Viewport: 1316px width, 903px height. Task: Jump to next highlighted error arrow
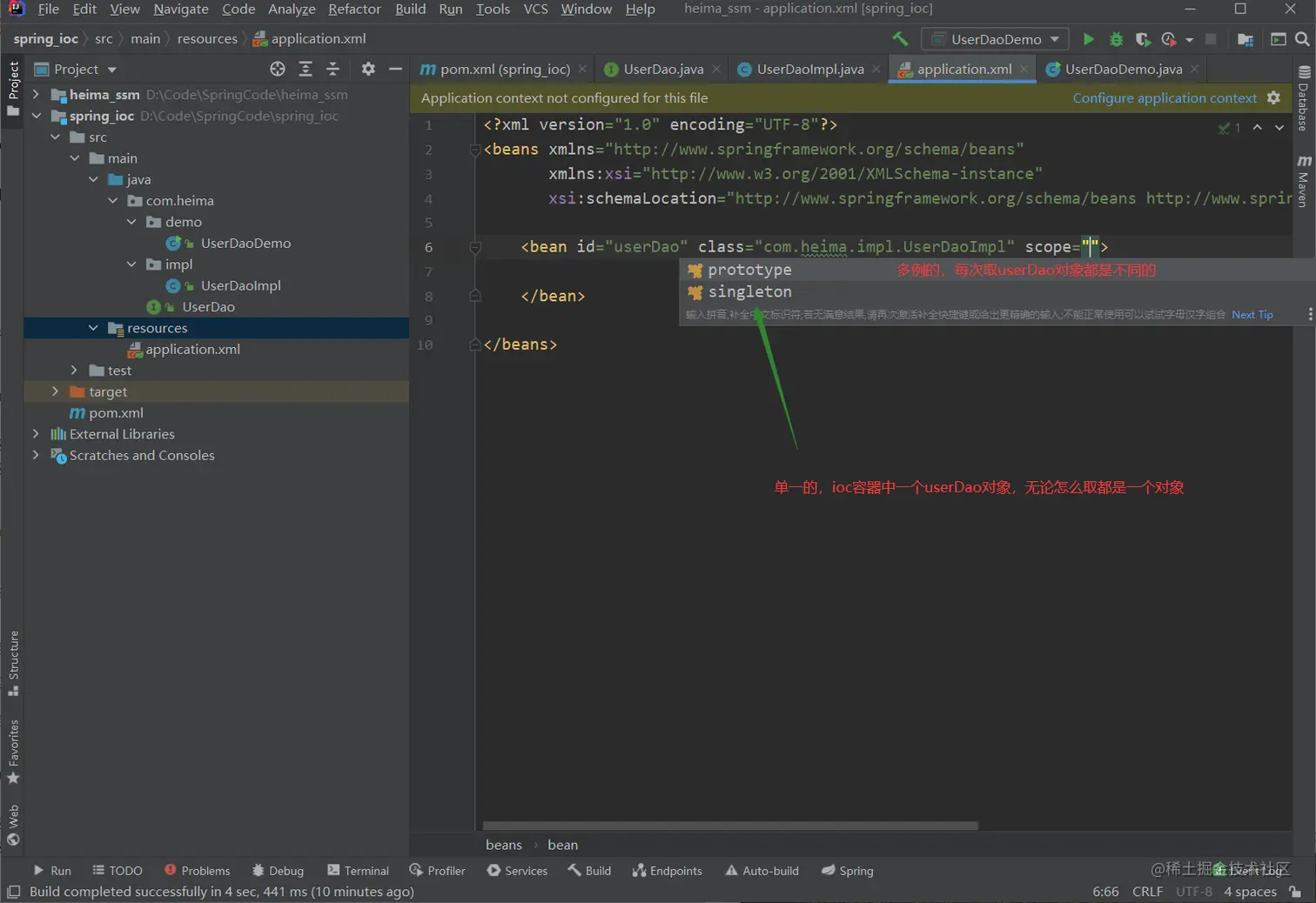click(1279, 127)
